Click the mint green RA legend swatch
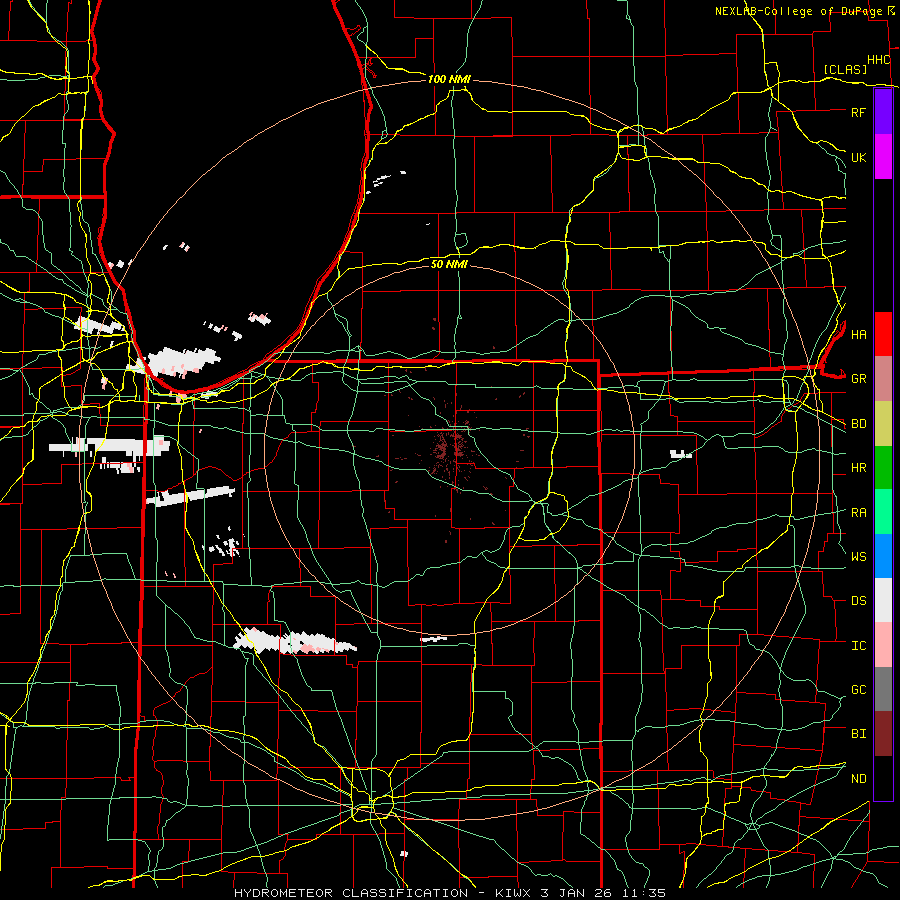Viewport: 900px width, 900px height. 883,512
